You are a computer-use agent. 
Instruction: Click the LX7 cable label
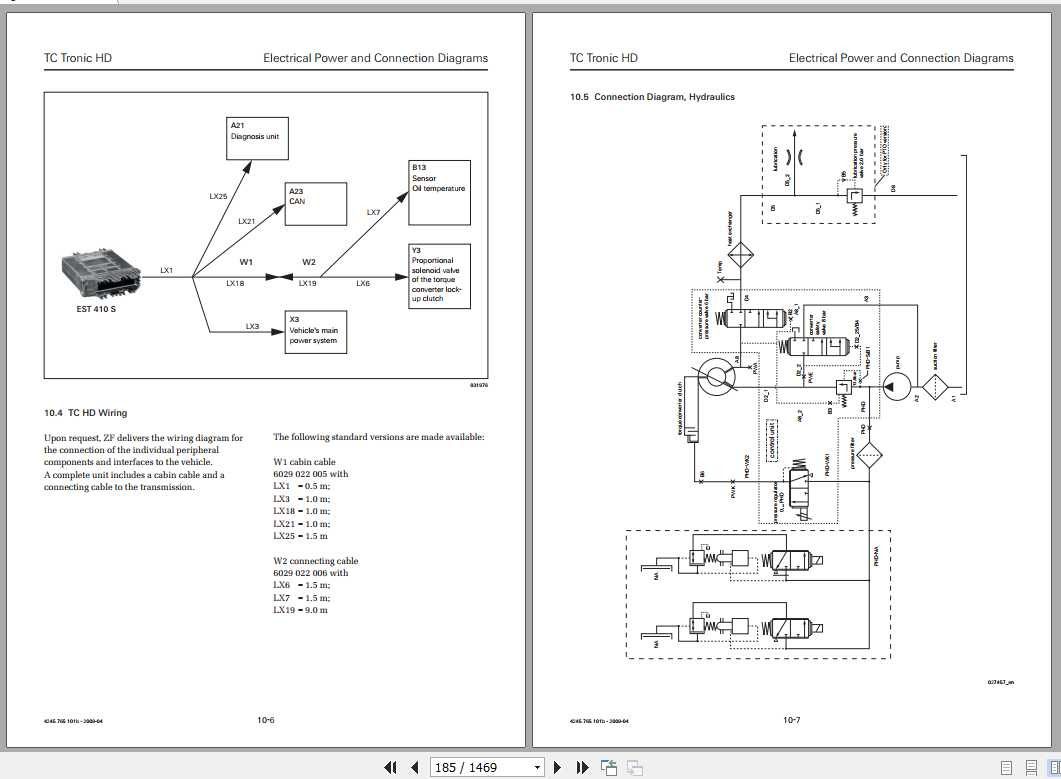pos(374,213)
